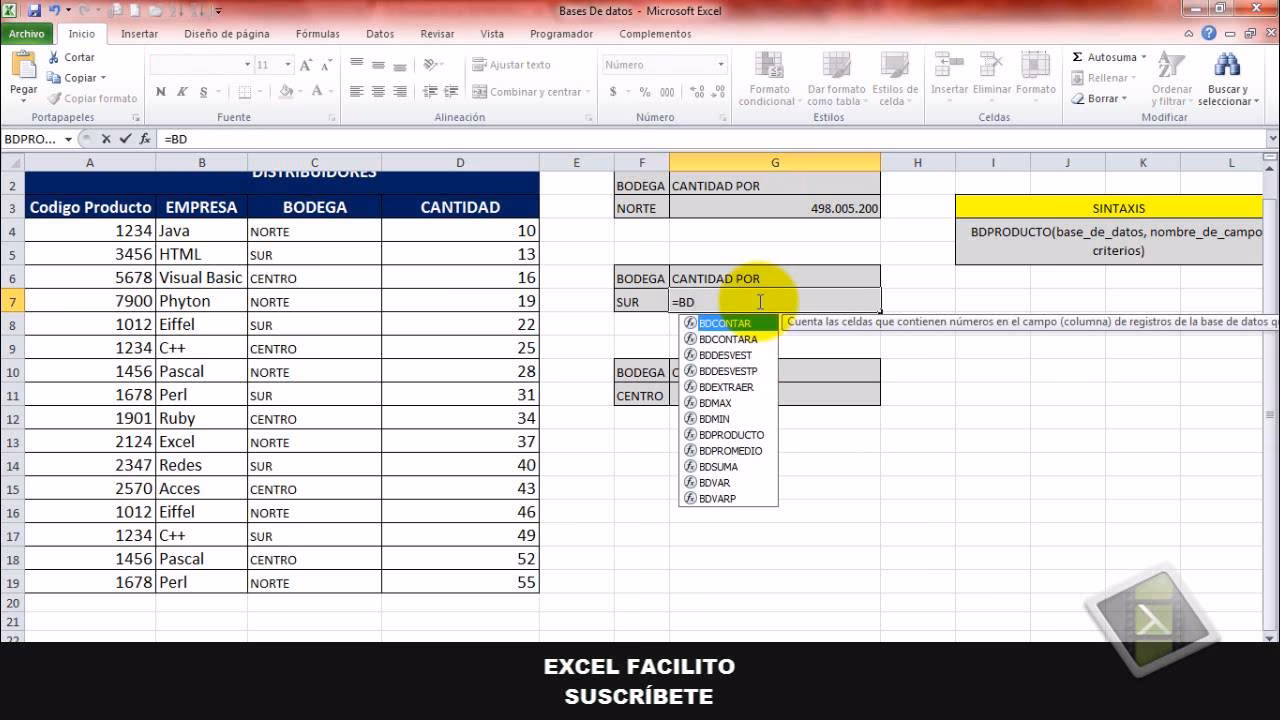
Task: Click the Cortar scissors icon
Action: click(53, 57)
